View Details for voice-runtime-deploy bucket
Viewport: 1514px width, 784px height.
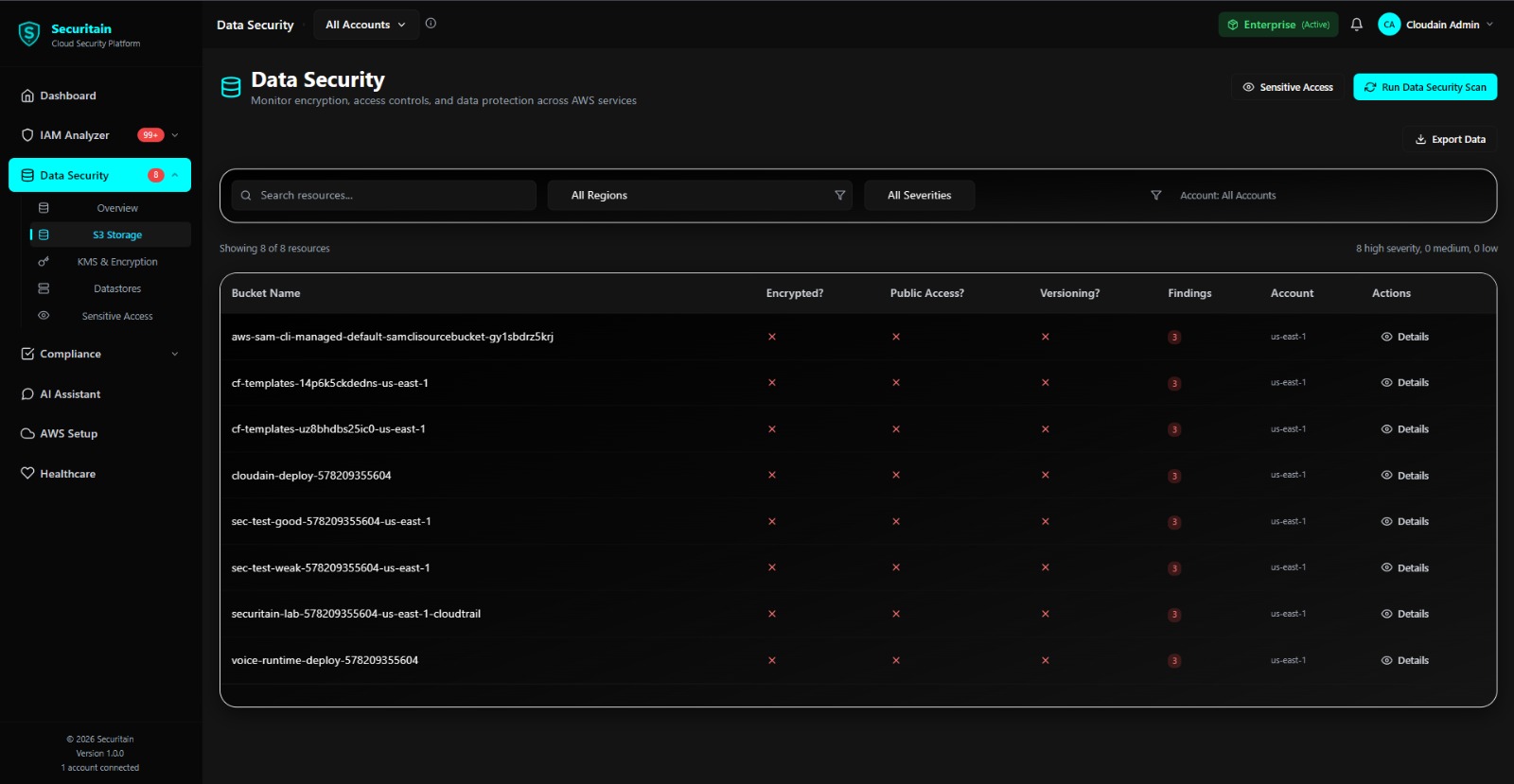coord(1405,660)
